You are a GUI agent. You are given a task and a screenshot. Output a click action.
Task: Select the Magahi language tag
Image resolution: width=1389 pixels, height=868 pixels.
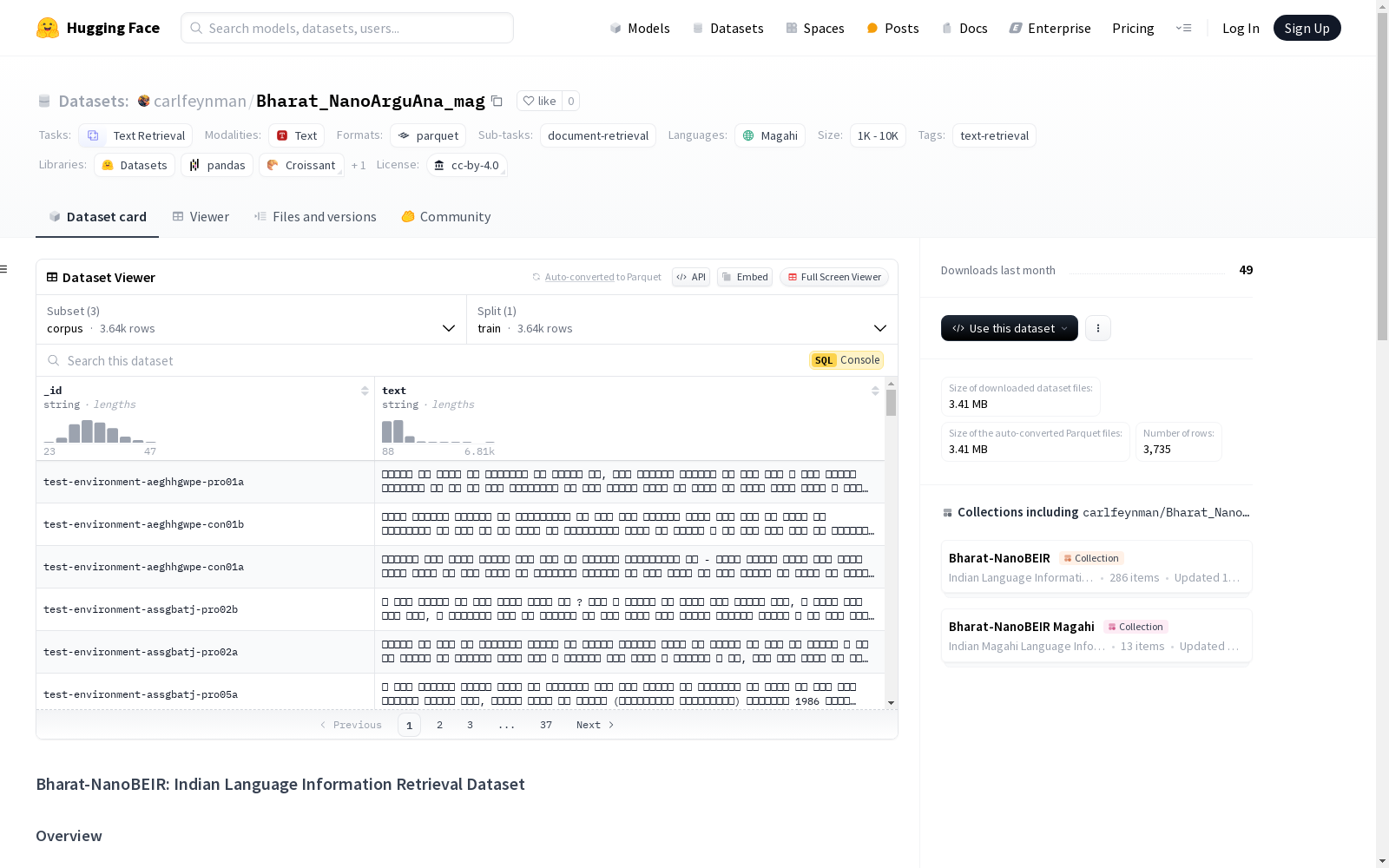tap(770, 135)
